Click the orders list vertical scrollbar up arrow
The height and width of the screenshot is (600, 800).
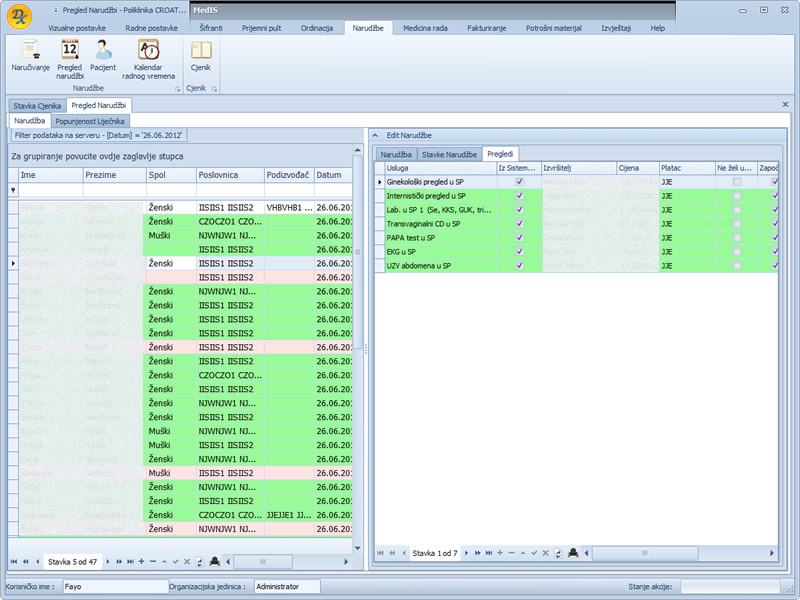click(358, 150)
